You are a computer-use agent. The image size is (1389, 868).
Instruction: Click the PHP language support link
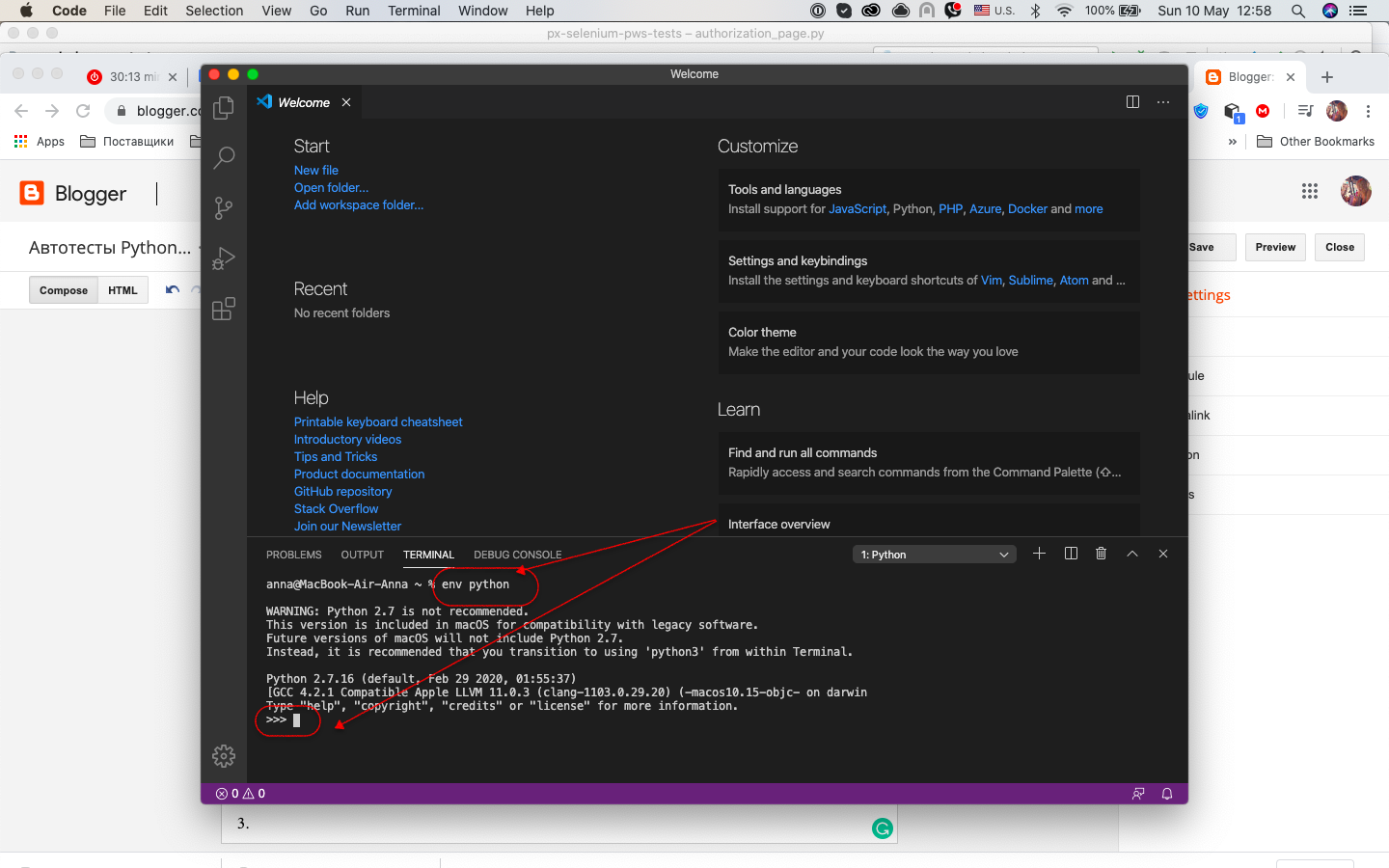[x=951, y=209]
